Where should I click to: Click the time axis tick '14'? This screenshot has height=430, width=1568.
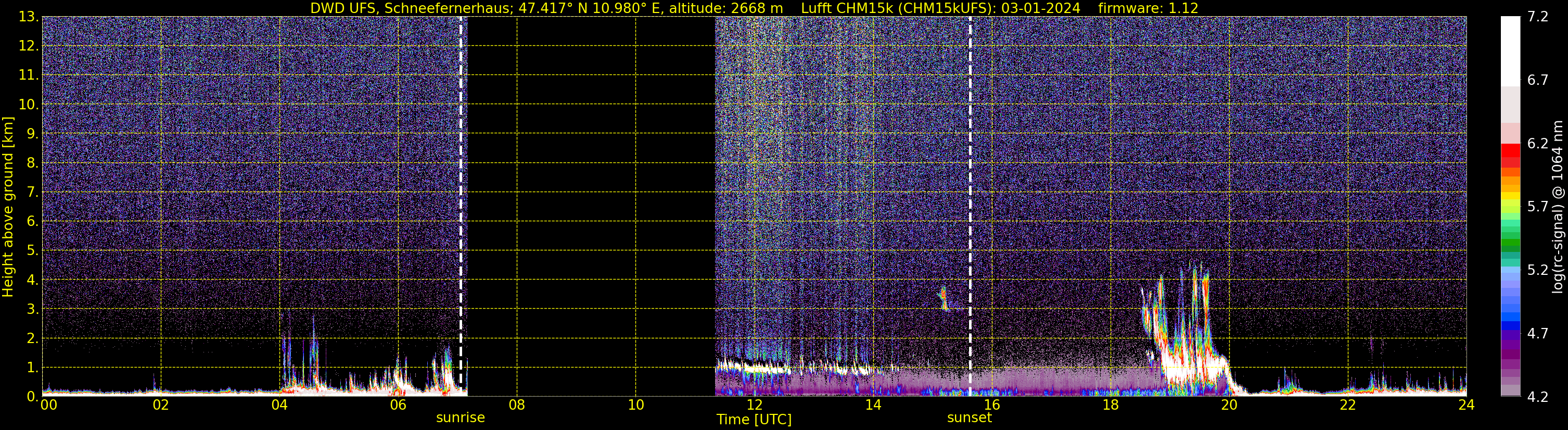click(873, 405)
